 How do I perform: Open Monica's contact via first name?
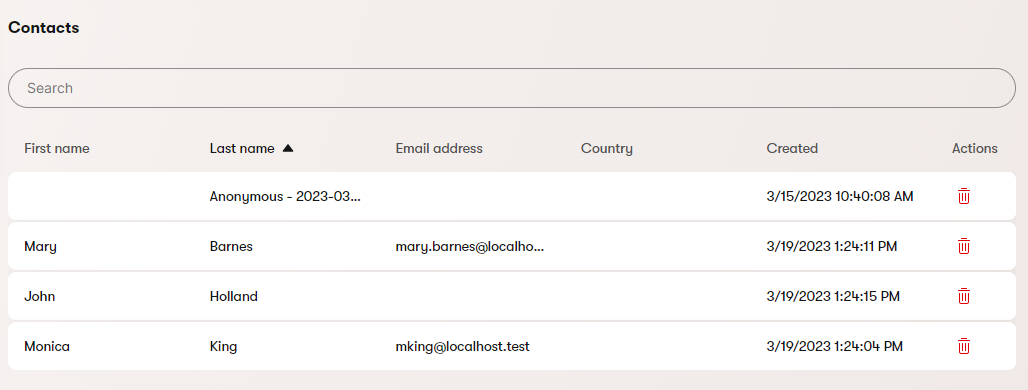point(47,346)
